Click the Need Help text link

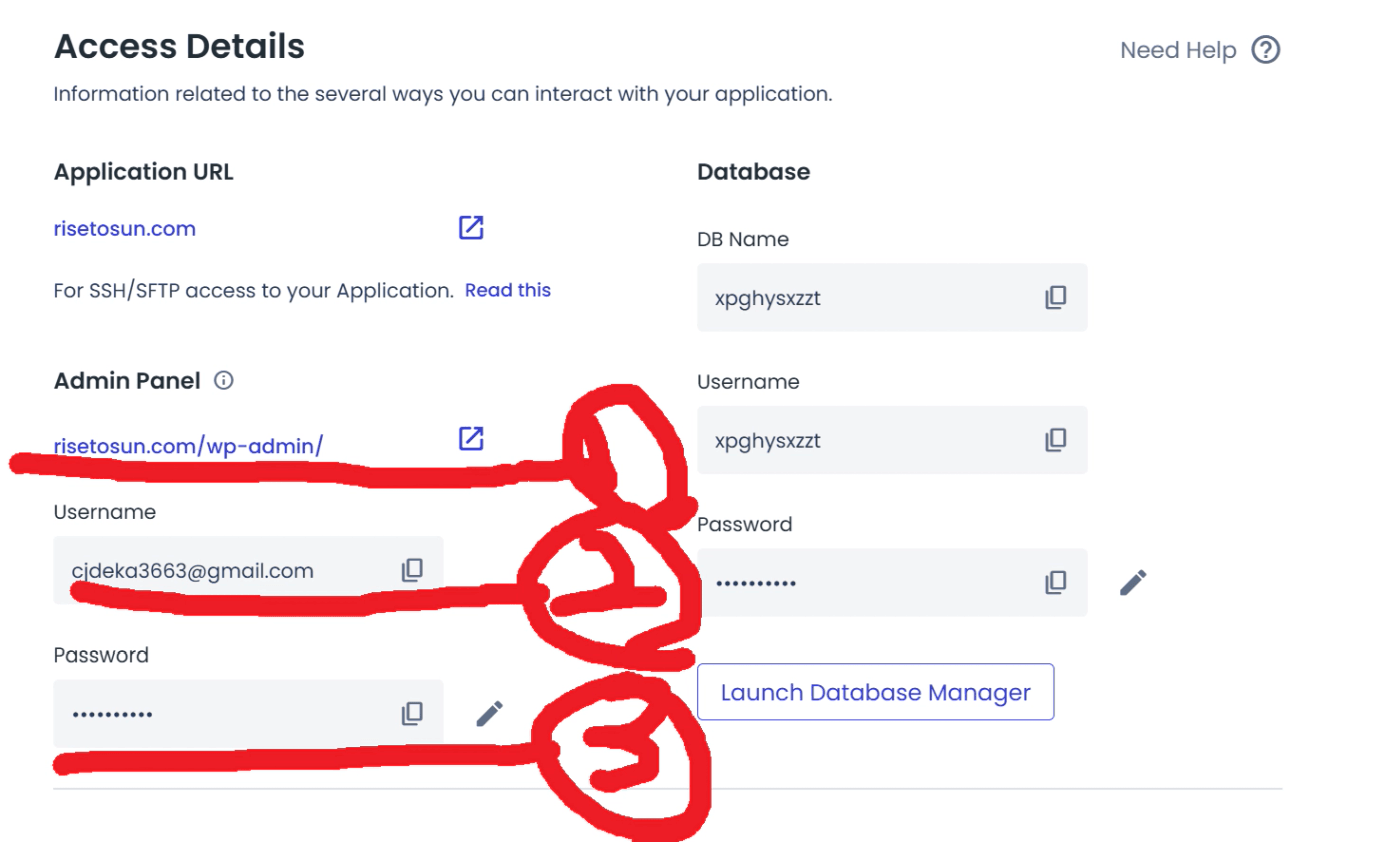tap(1178, 50)
